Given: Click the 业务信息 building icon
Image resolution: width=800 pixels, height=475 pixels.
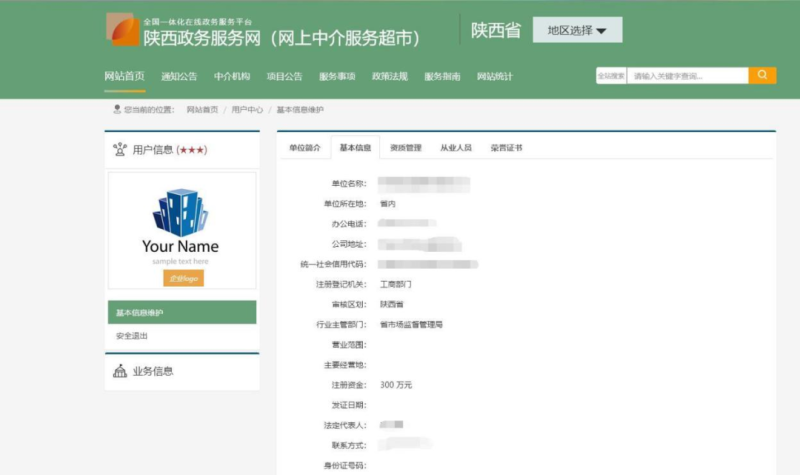Looking at the screenshot, I should pos(120,371).
